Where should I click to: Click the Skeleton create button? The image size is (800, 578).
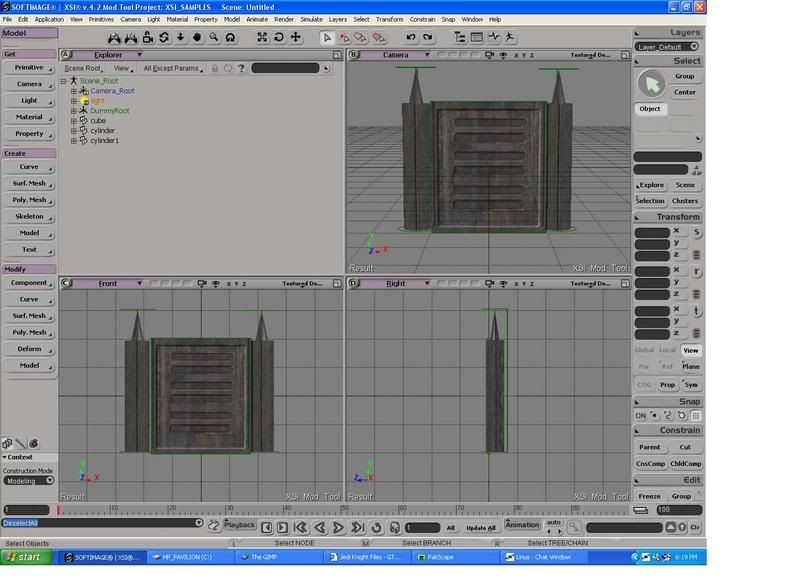click(x=29, y=216)
